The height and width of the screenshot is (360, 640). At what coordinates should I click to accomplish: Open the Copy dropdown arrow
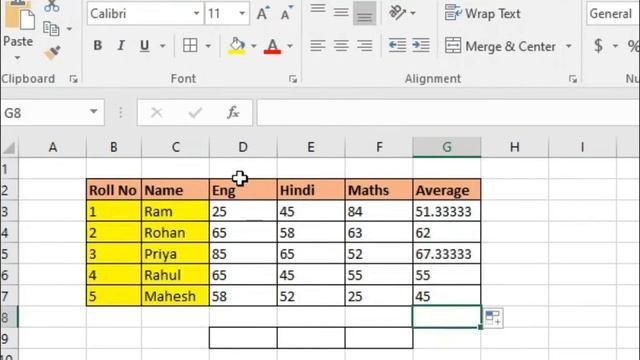69,29
